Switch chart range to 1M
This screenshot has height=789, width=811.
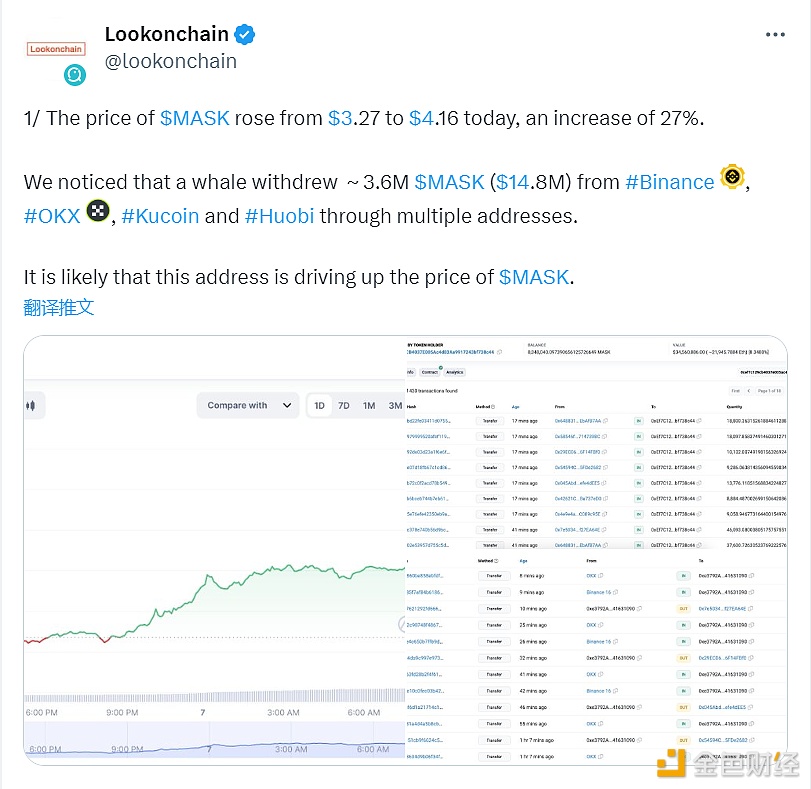369,406
